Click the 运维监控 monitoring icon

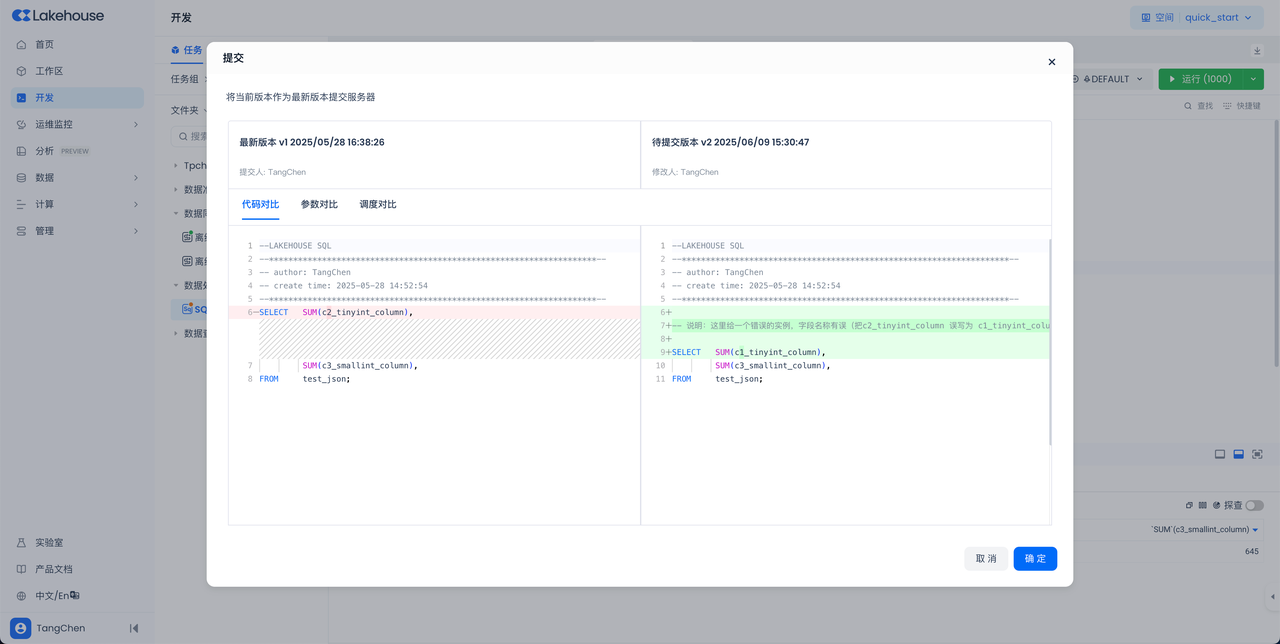pyautogui.click(x=21, y=125)
